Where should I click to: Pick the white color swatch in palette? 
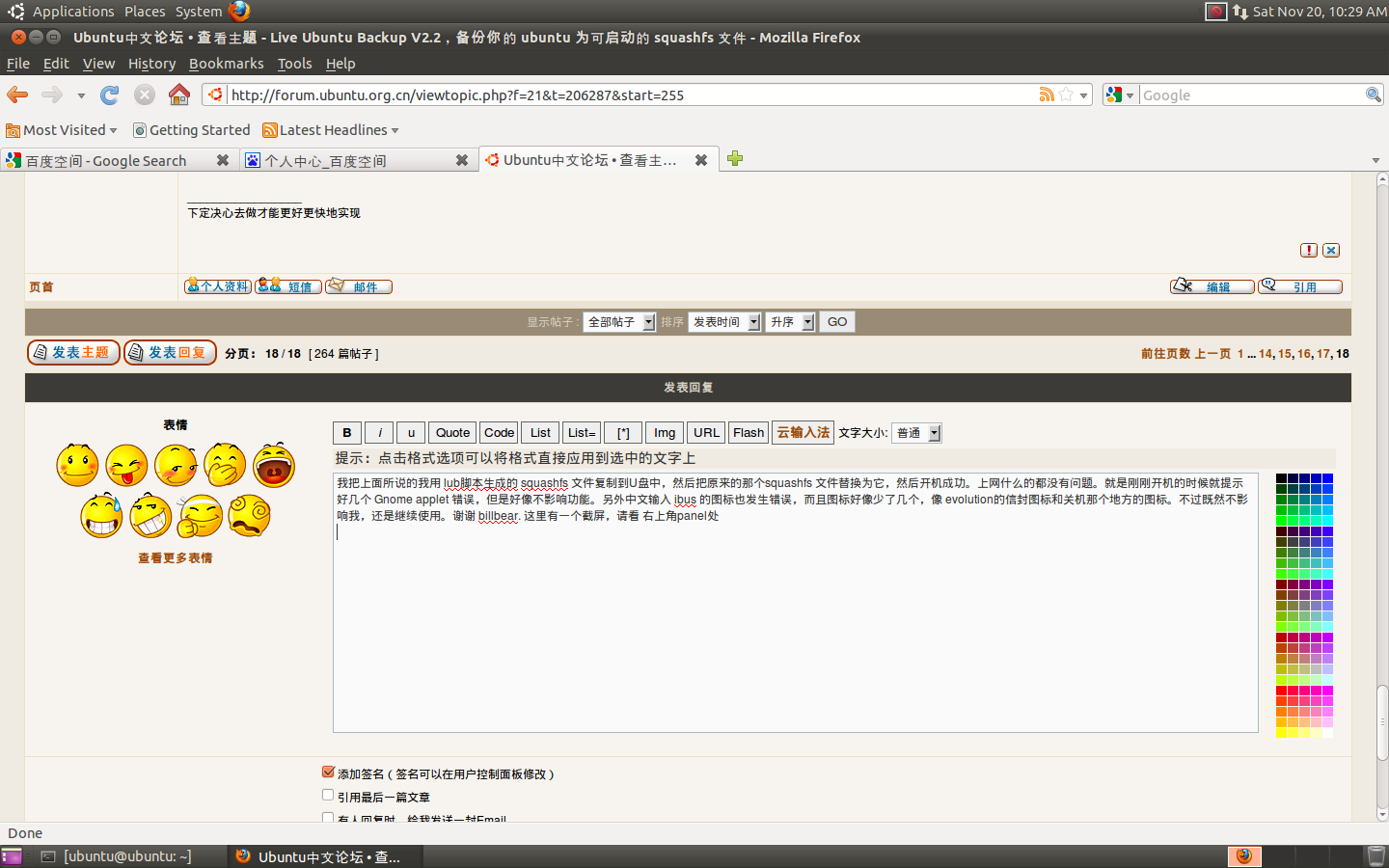tap(1327, 733)
